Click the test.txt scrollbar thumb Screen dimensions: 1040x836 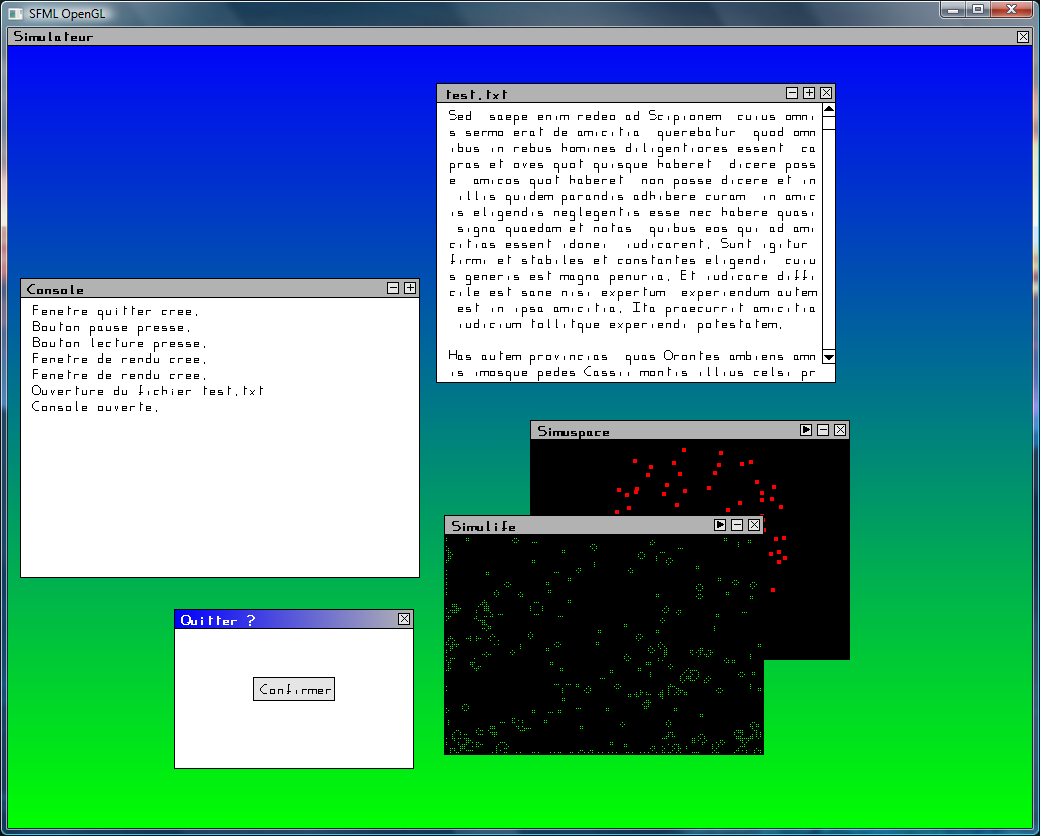828,123
